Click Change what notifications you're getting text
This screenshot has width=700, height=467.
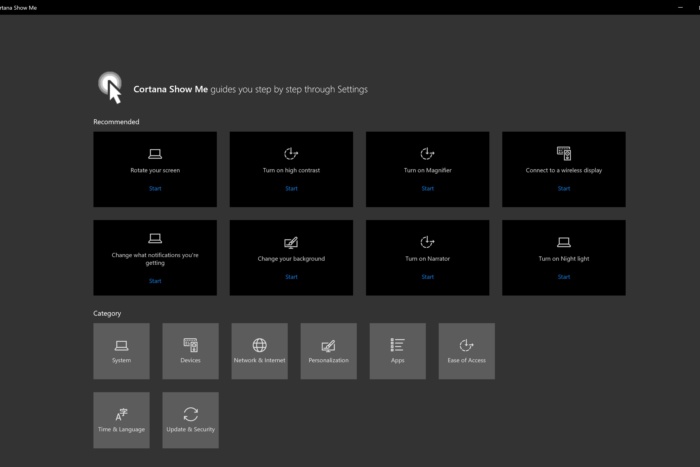pos(155,259)
